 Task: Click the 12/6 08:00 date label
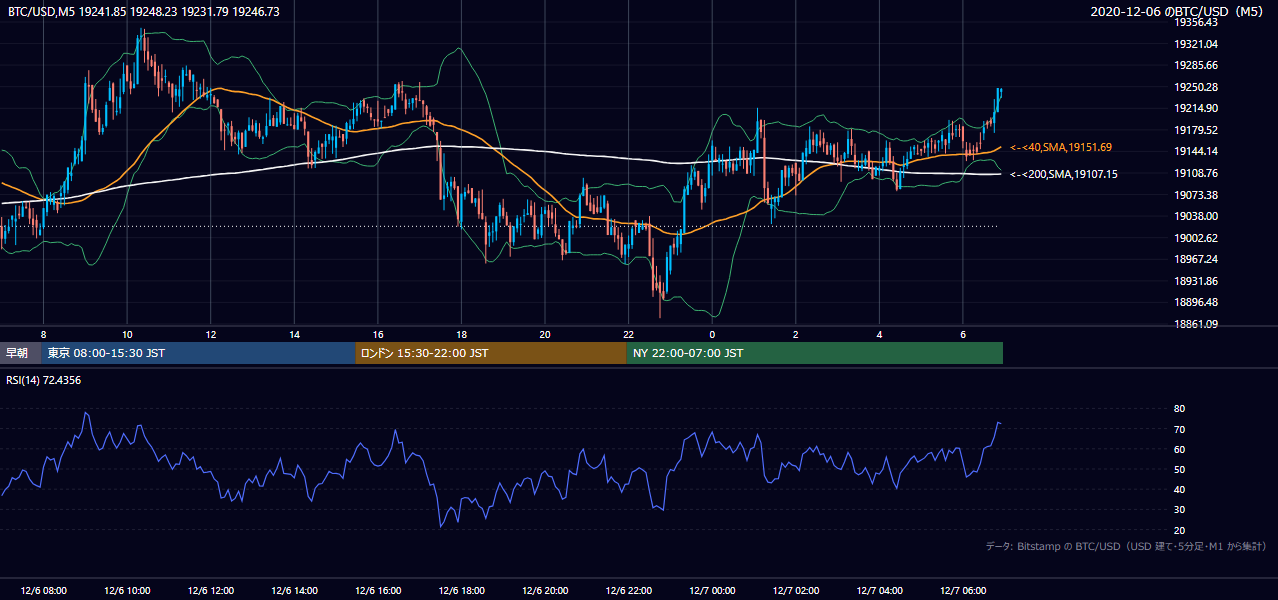tap(42, 591)
